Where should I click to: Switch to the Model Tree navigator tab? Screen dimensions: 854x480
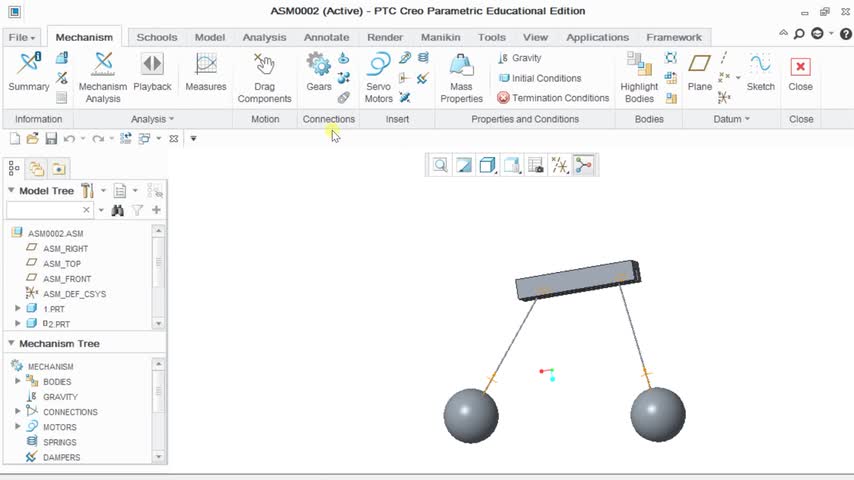pos(14,169)
